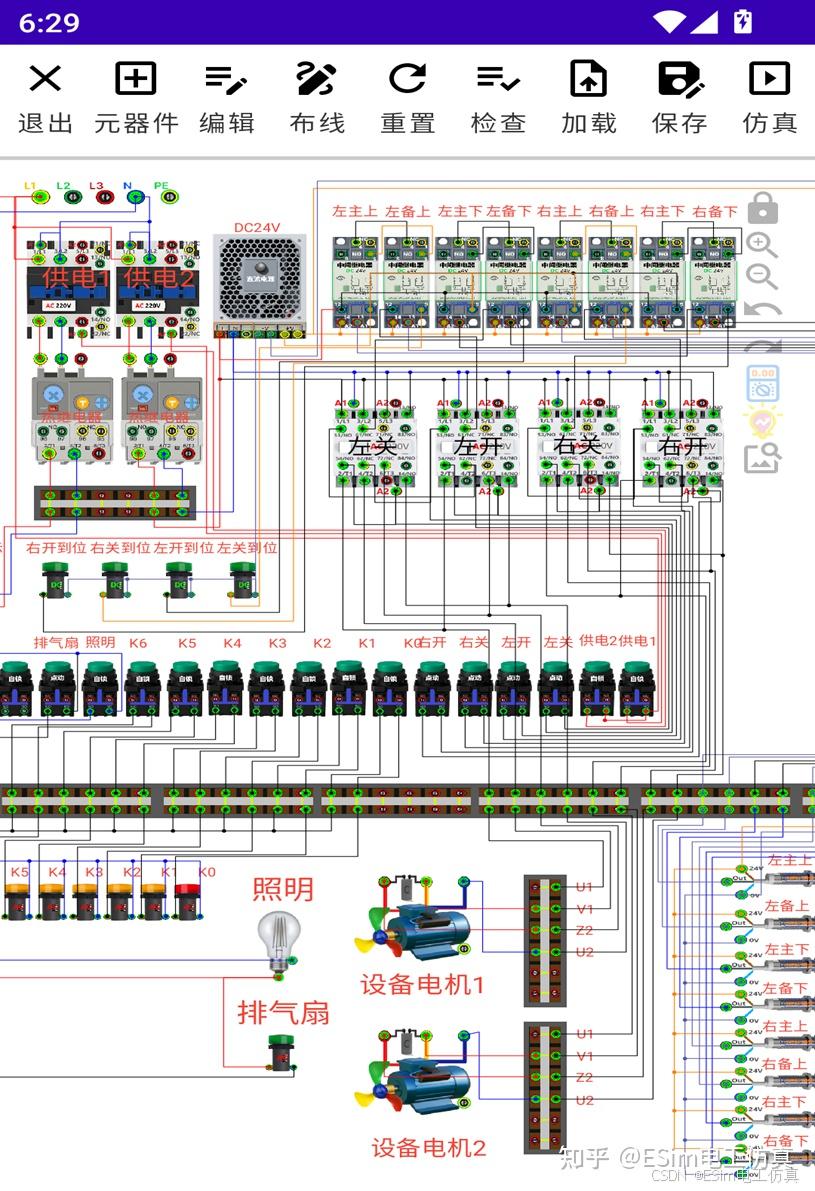Zoom out with the magnifier minus icon
The image size is (815, 1191).
(762, 276)
